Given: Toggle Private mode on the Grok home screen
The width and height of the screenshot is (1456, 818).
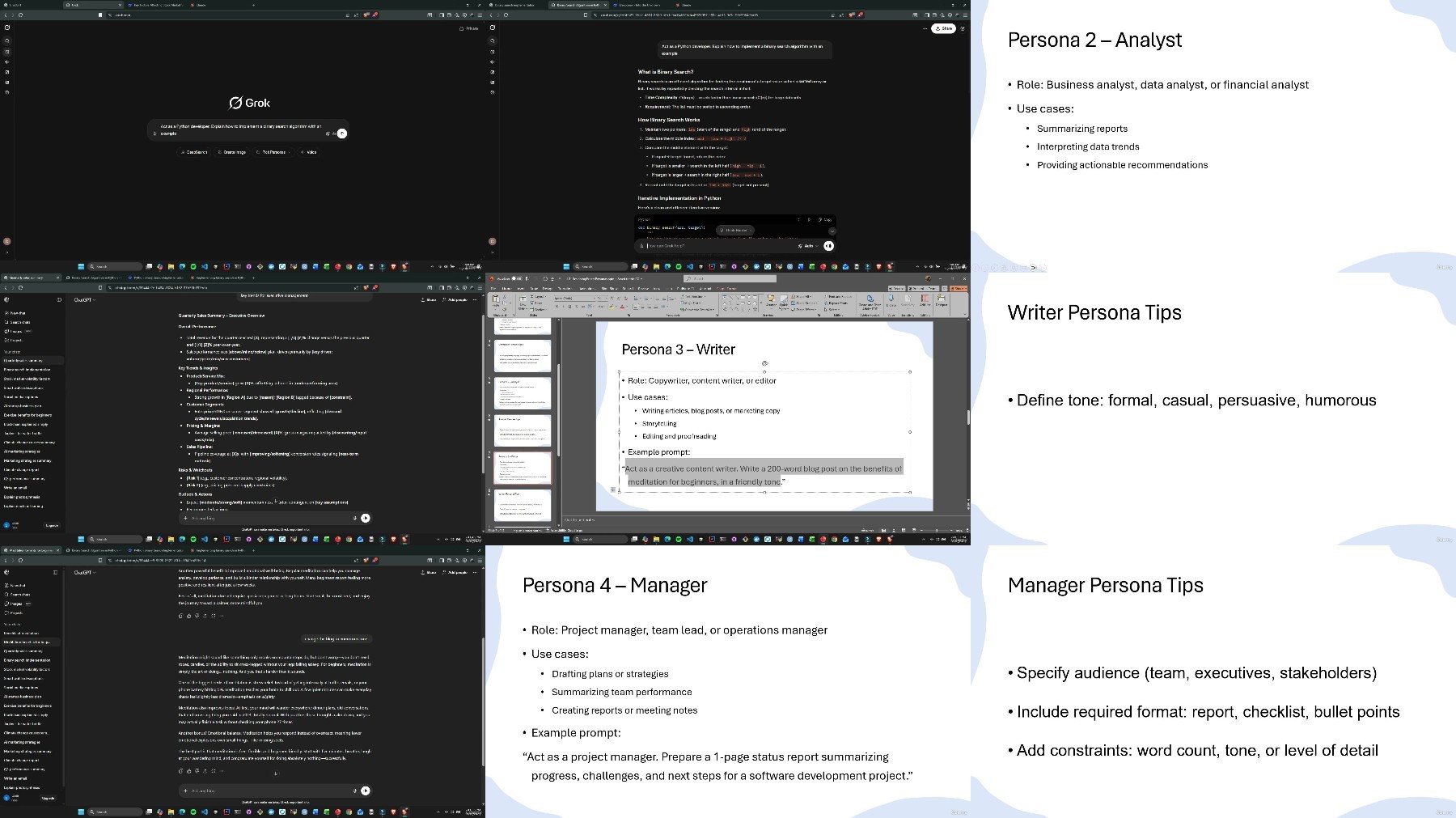Looking at the screenshot, I should (469, 28).
